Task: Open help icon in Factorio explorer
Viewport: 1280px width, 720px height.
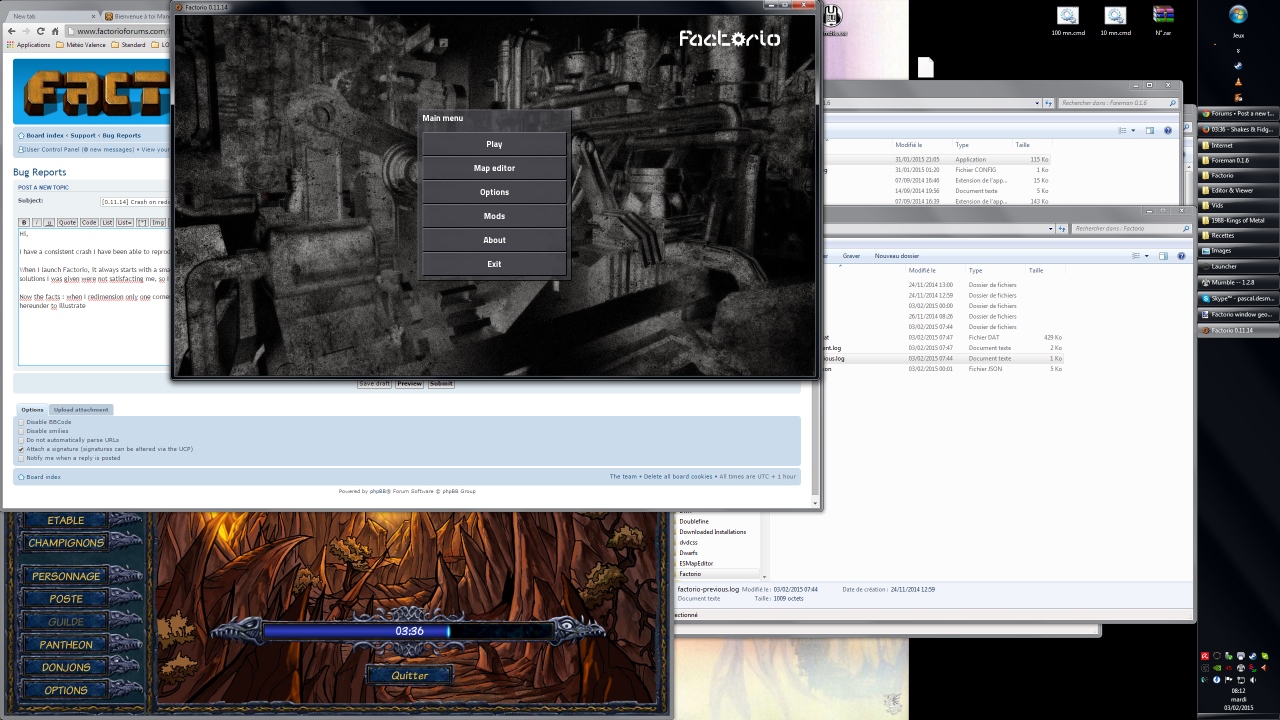Action: (x=1180, y=256)
